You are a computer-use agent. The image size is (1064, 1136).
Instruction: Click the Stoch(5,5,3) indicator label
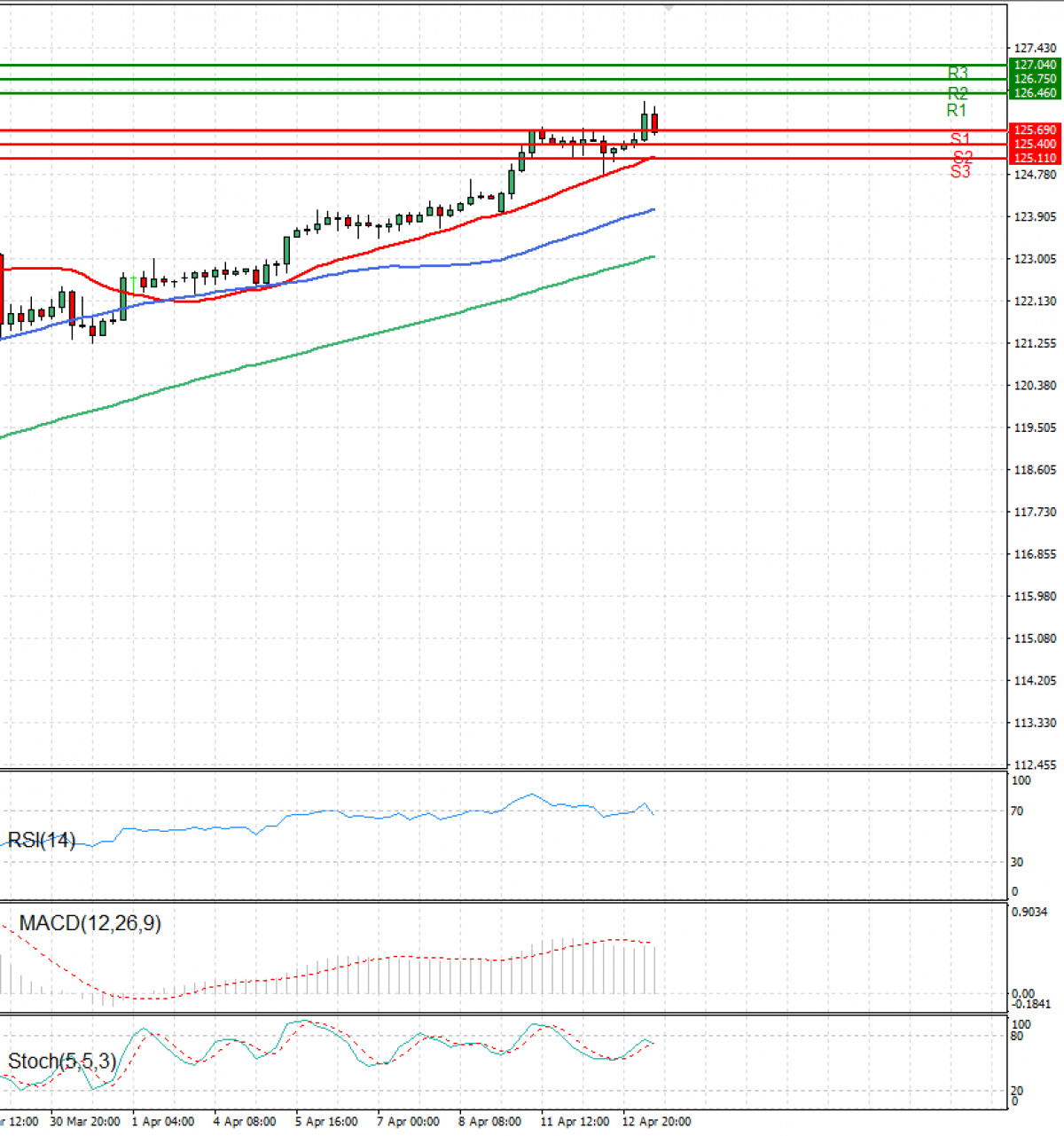(x=62, y=1061)
